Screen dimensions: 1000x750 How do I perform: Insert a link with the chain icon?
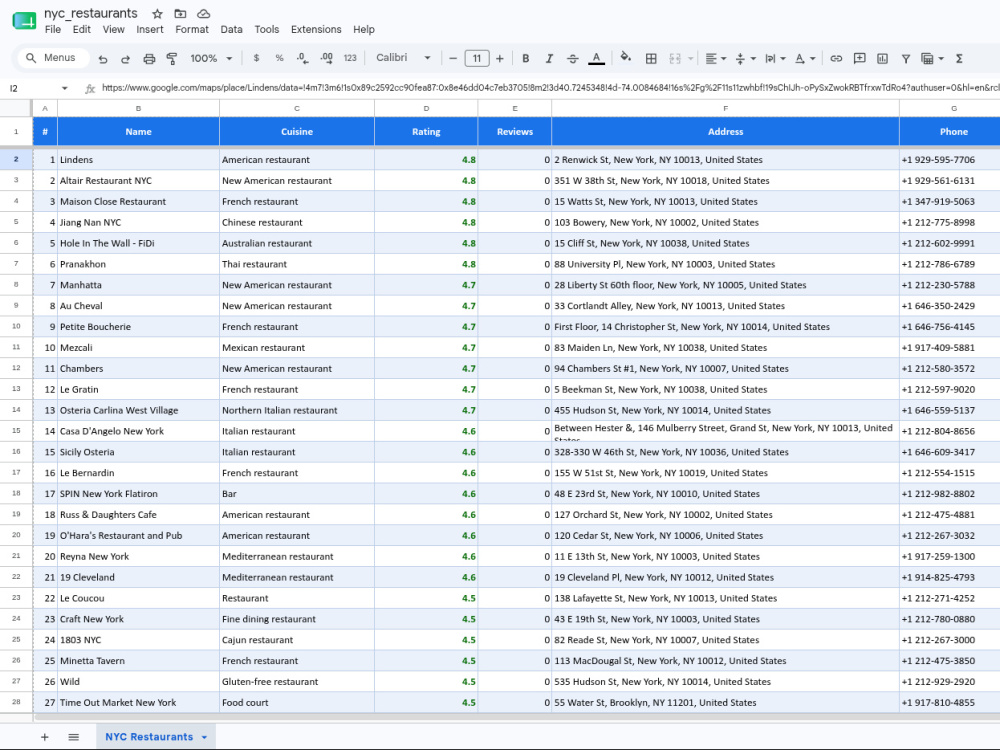836,58
